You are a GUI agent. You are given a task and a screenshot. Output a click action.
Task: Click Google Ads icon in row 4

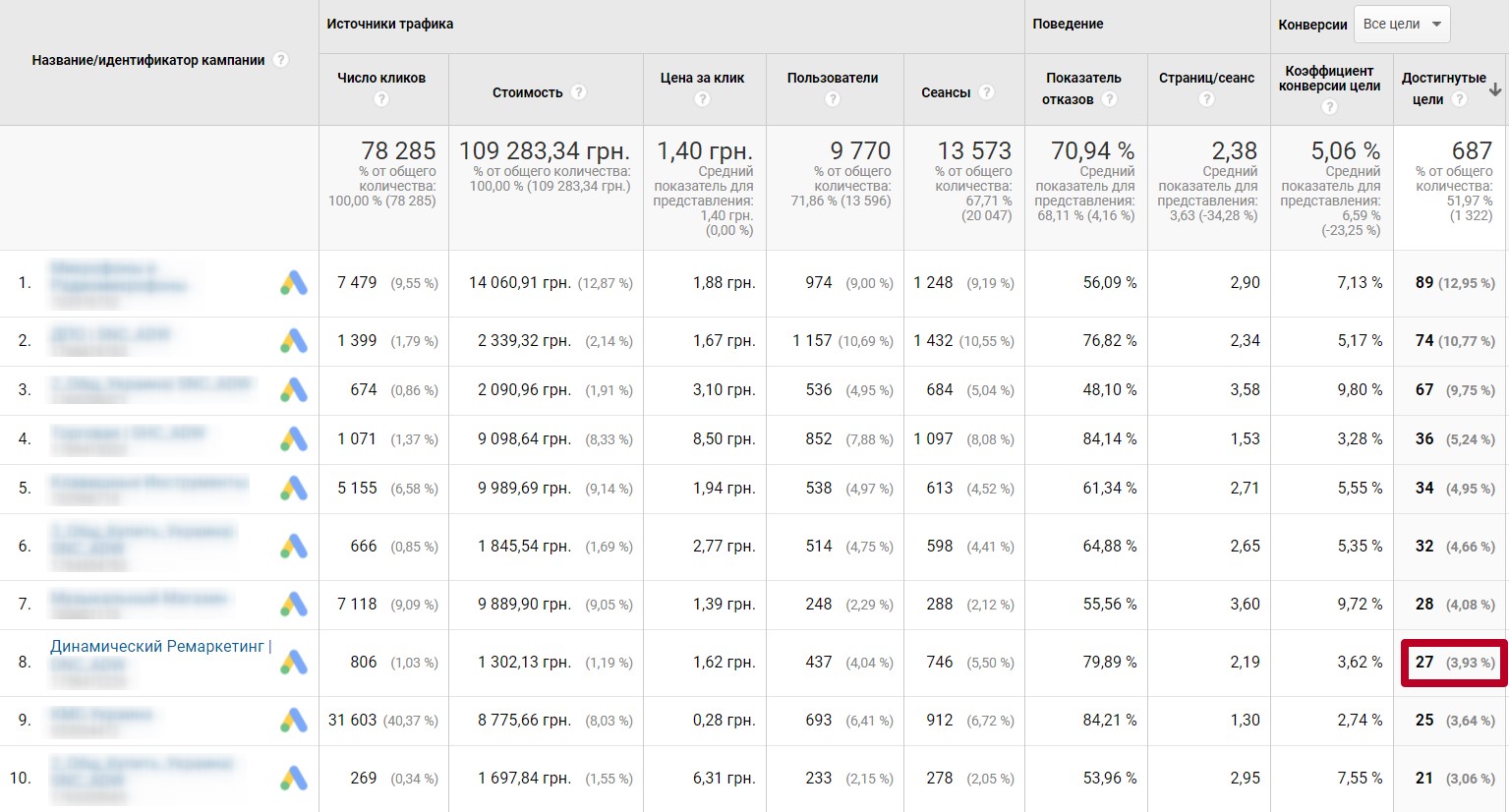[294, 439]
